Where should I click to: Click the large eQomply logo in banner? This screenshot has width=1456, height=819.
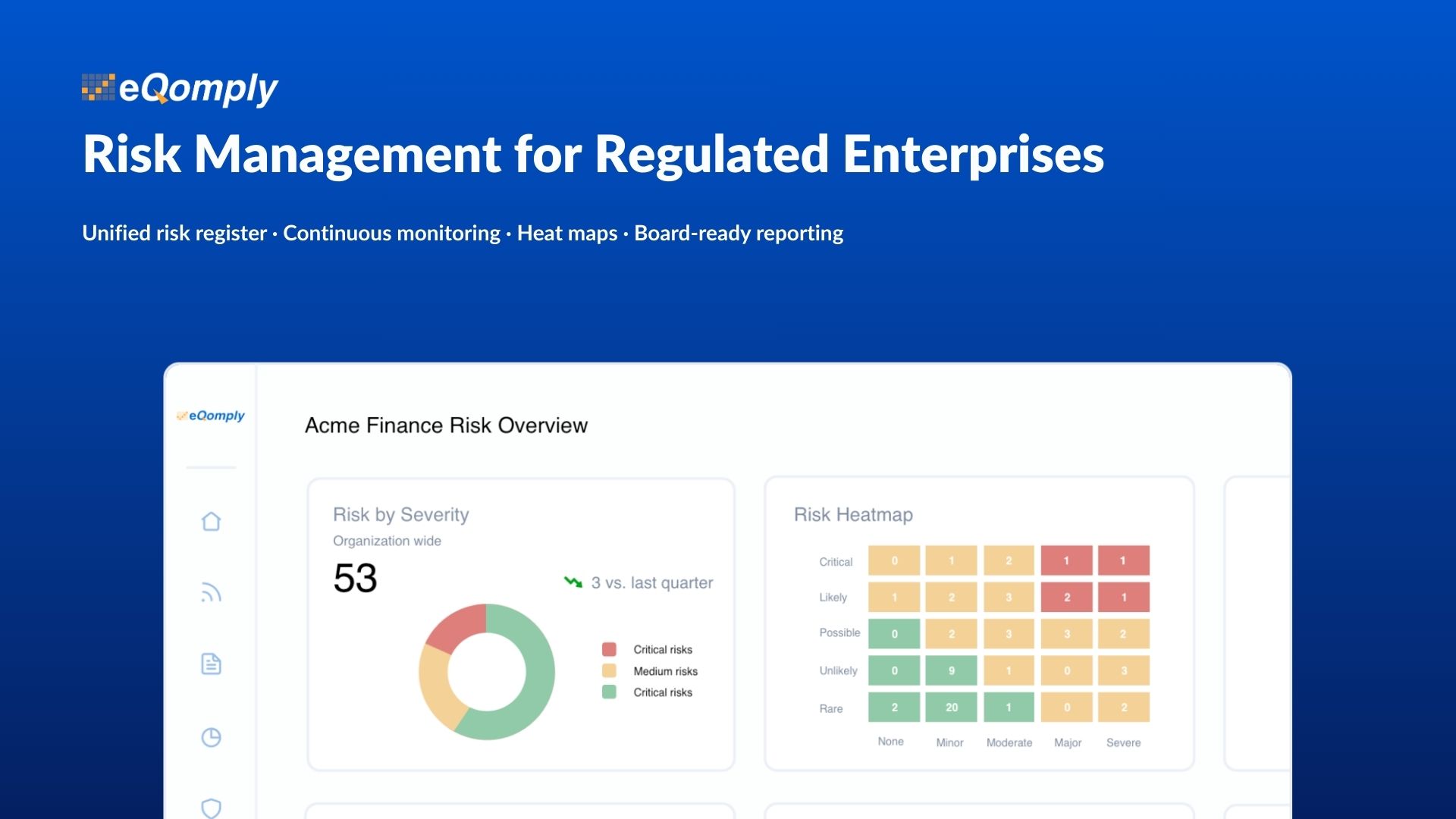tap(180, 89)
